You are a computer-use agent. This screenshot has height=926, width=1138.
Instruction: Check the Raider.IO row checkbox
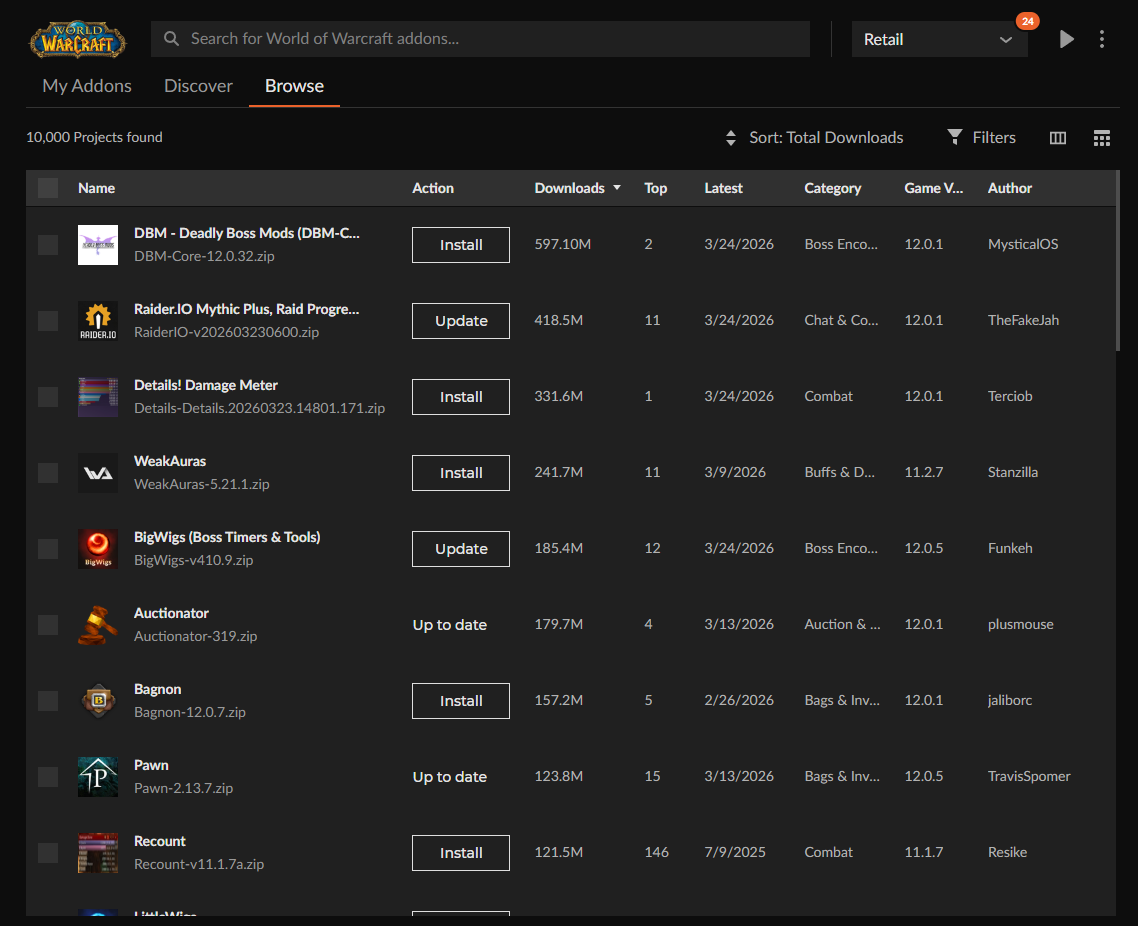48,321
